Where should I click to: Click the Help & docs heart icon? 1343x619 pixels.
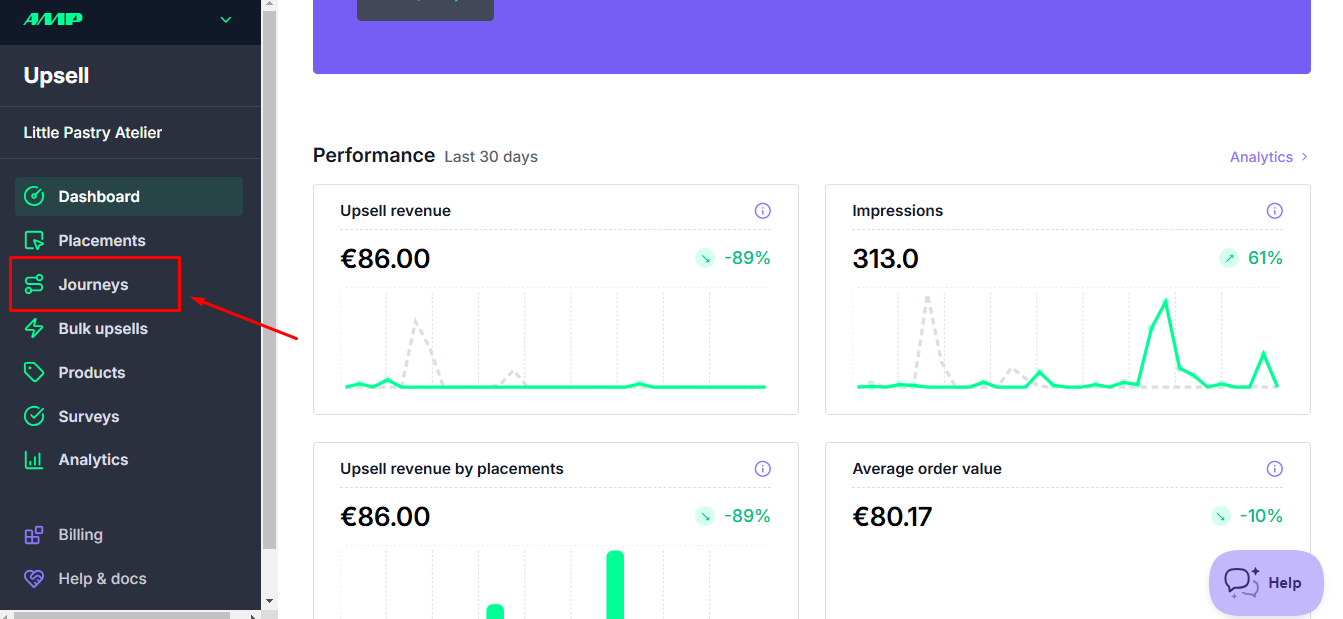point(34,579)
